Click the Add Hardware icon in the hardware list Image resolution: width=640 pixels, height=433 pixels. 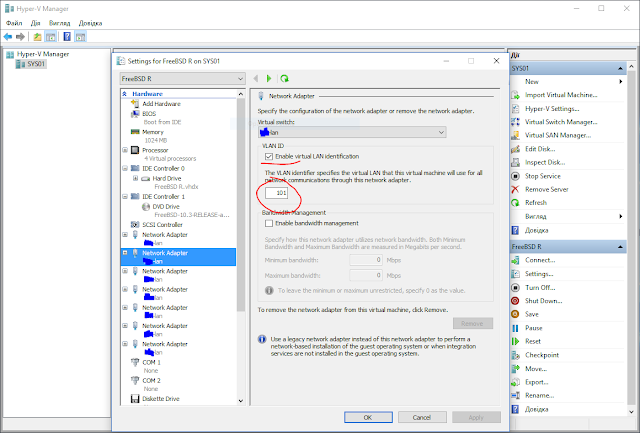pyautogui.click(x=135, y=103)
